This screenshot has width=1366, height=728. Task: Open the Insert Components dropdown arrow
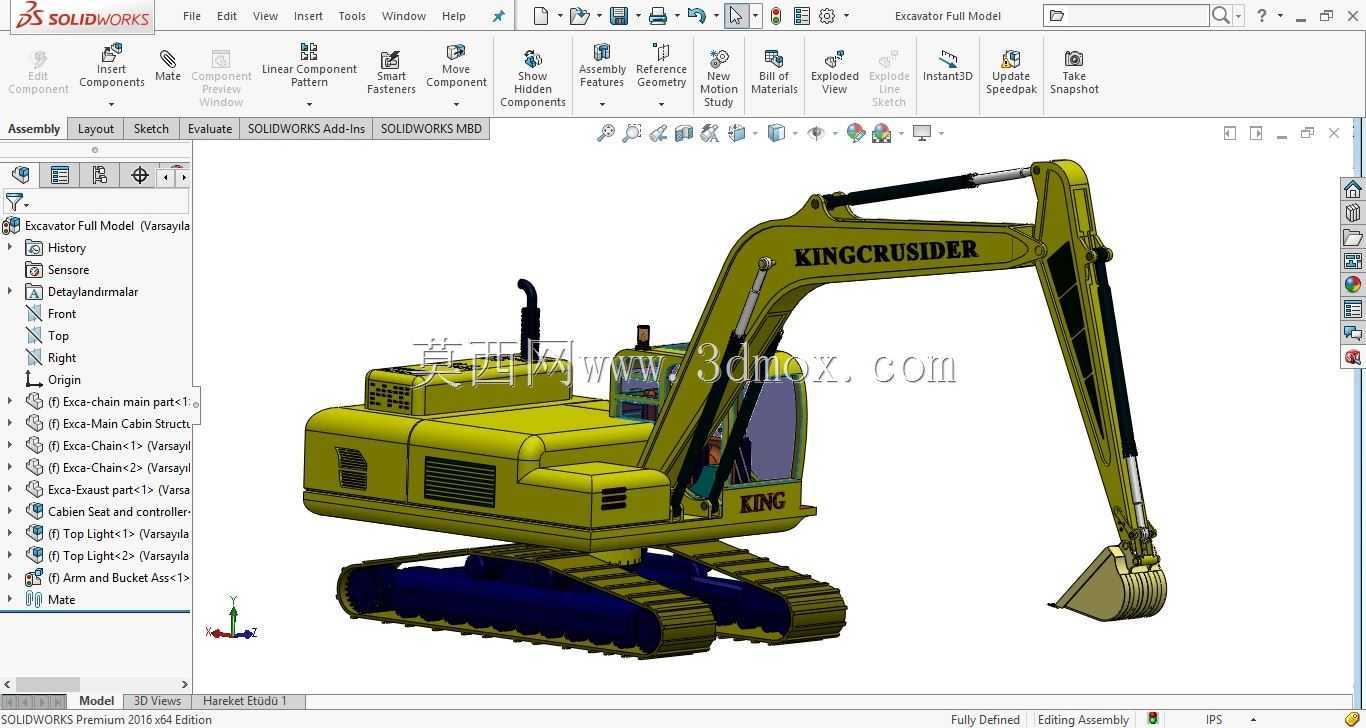click(x=111, y=104)
